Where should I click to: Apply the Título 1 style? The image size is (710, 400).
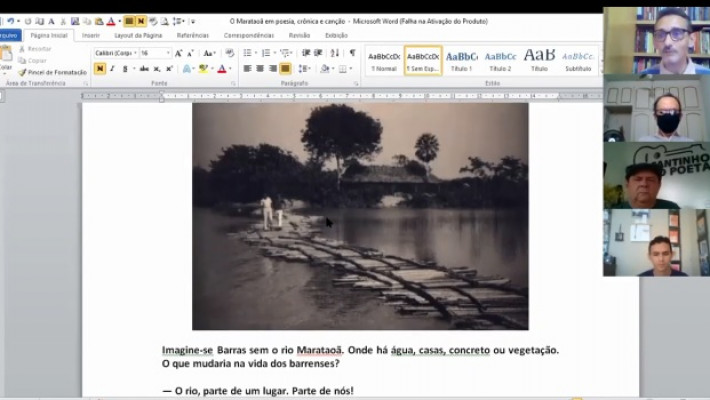coord(461,61)
